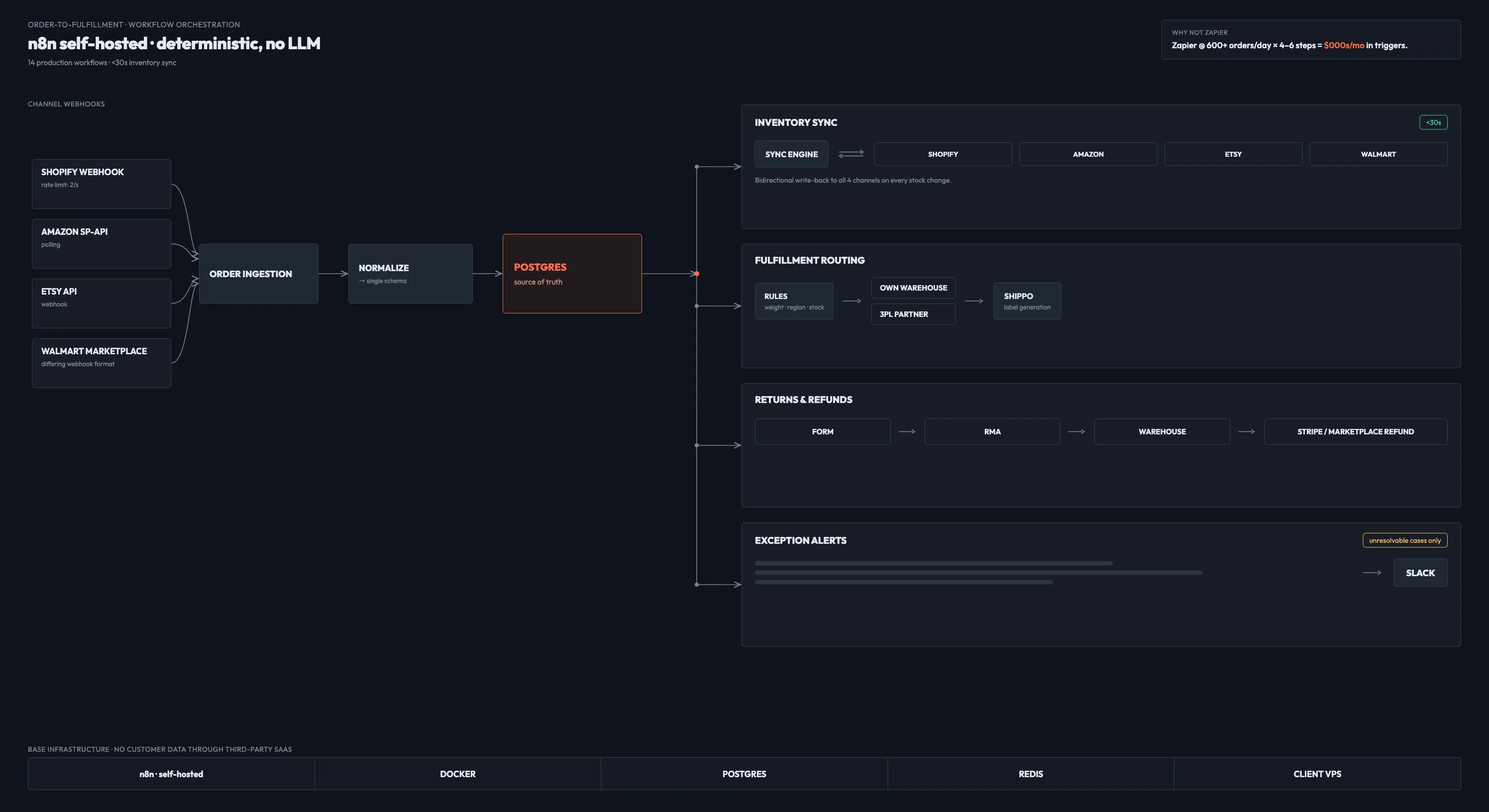This screenshot has height=812, width=1489.
Task: Select Shopify in Inventory Sync
Action: [943, 154]
